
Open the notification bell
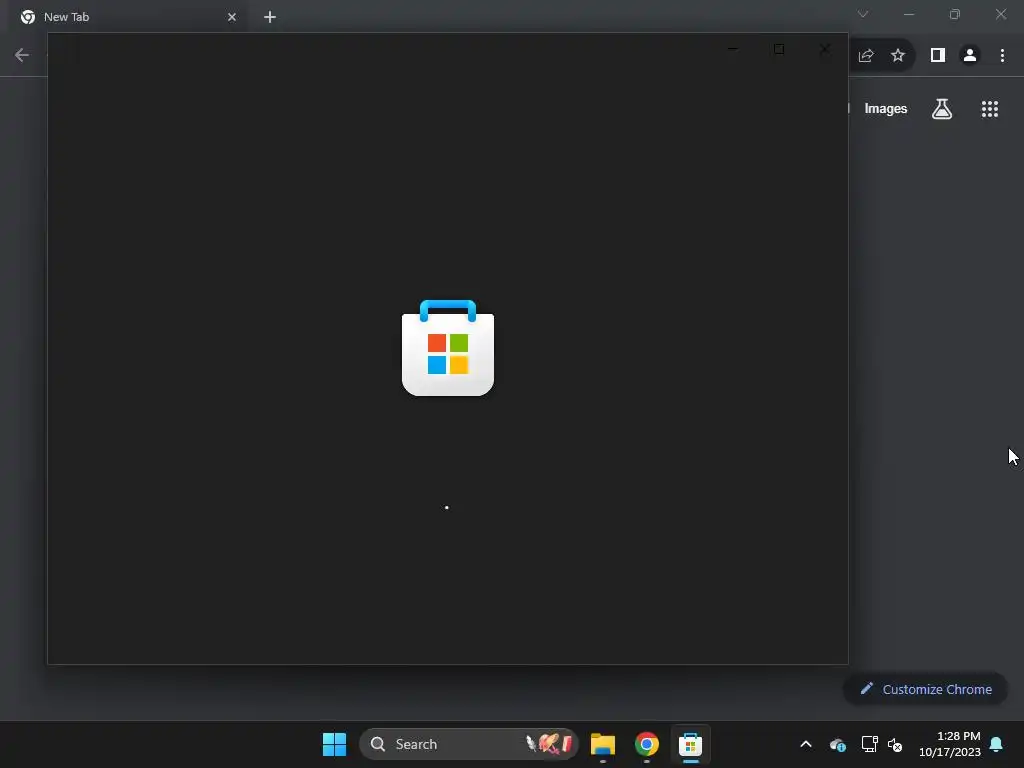(x=997, y=744)
